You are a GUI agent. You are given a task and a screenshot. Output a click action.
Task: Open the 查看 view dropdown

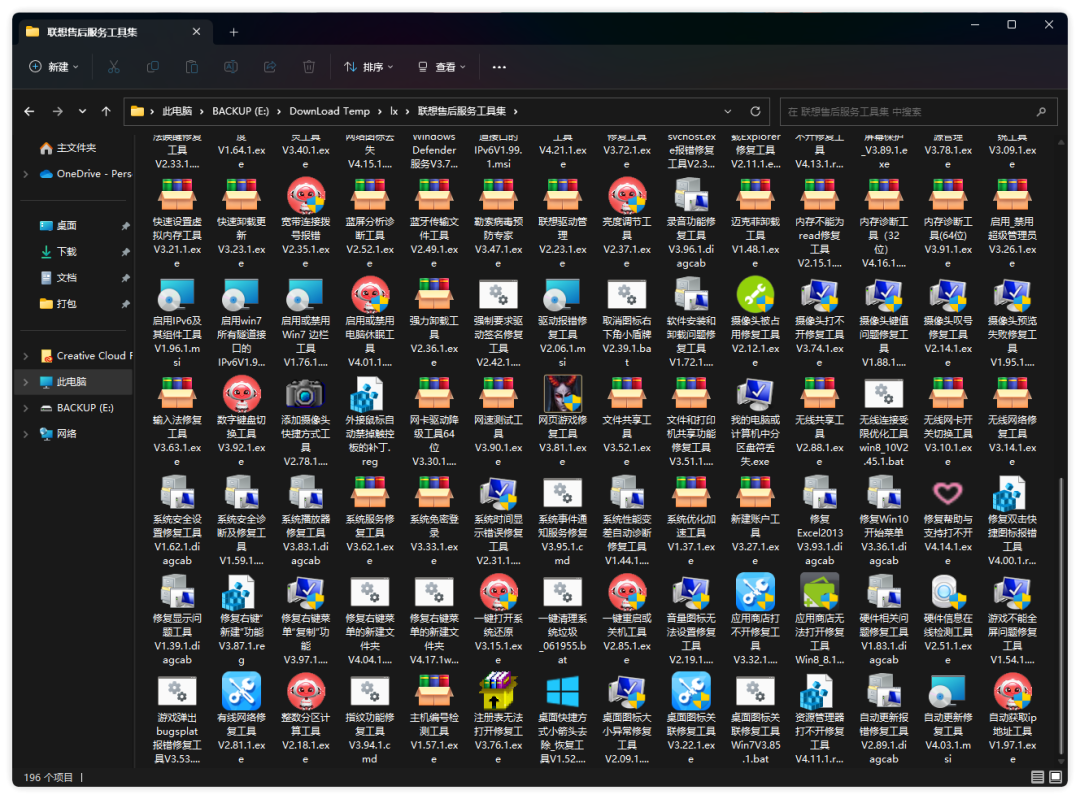coord(442,67)
